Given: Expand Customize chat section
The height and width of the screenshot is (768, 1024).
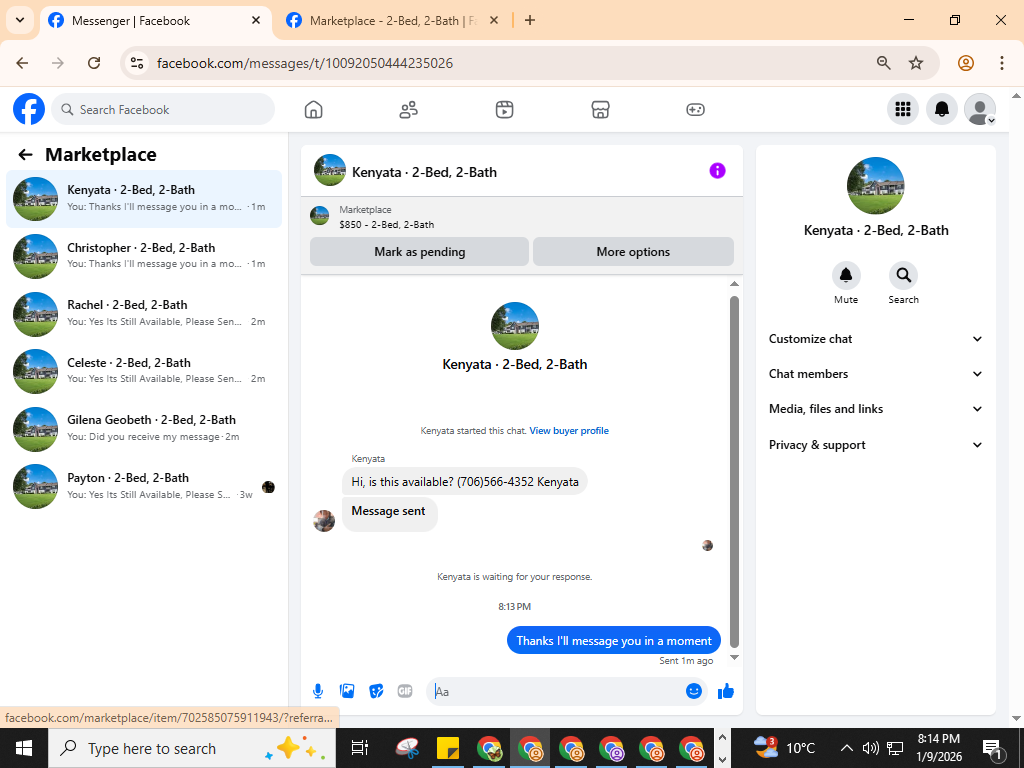Looking at the screenshot, I should click(876, 339).
